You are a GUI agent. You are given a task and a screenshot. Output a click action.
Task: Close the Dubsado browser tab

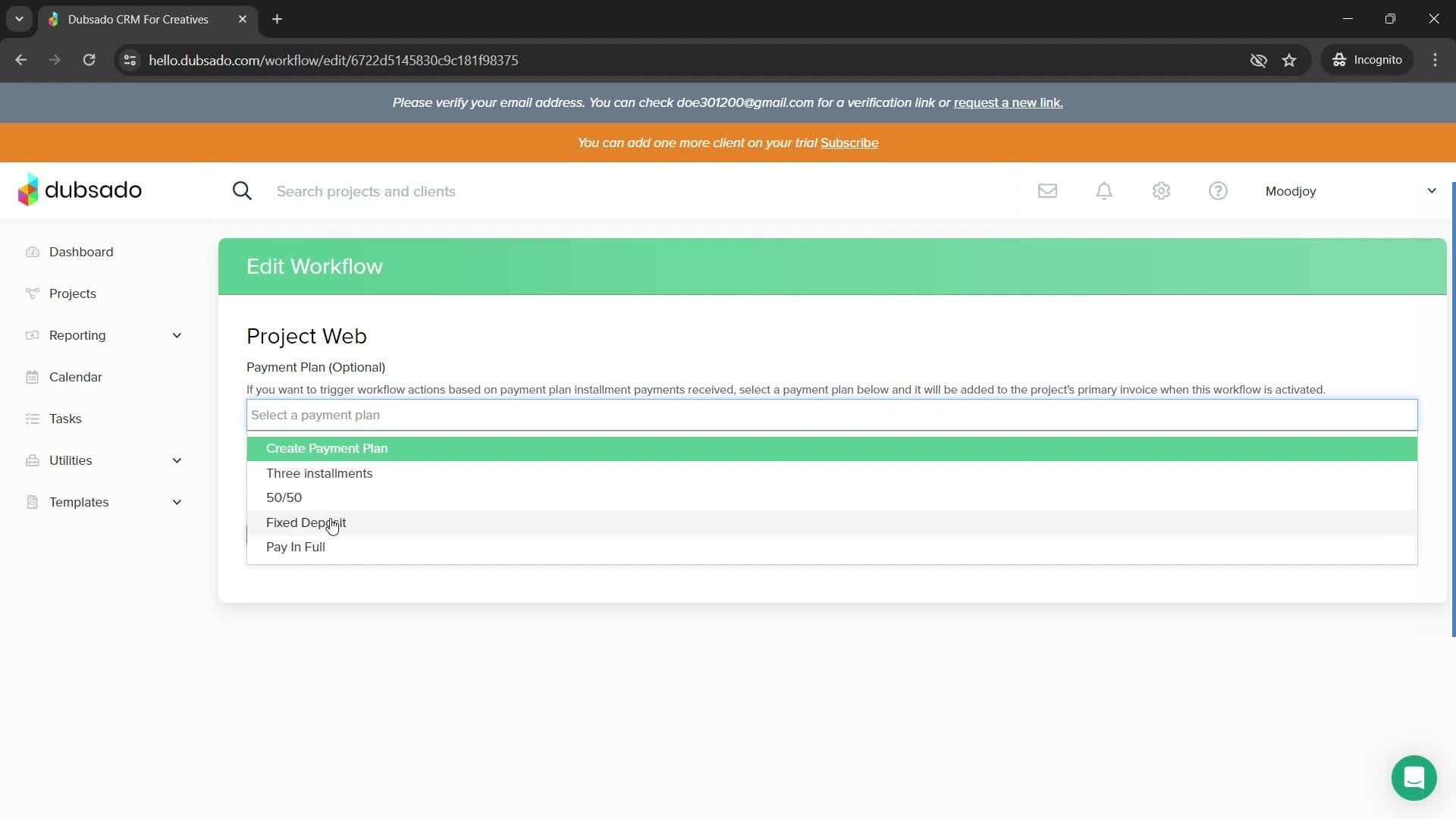243,19
